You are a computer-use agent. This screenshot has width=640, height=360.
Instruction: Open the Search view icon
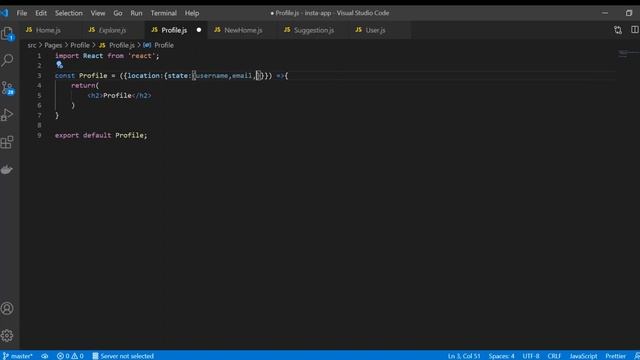[x=7, y=60]
